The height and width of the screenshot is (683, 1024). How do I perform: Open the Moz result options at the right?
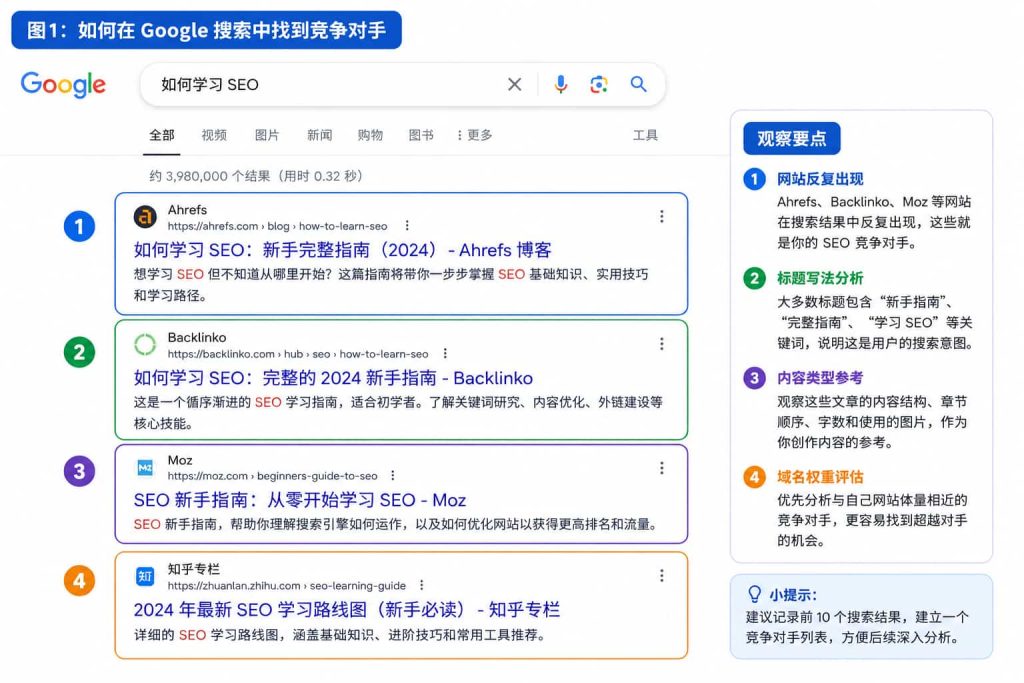[x=662, y=468]
